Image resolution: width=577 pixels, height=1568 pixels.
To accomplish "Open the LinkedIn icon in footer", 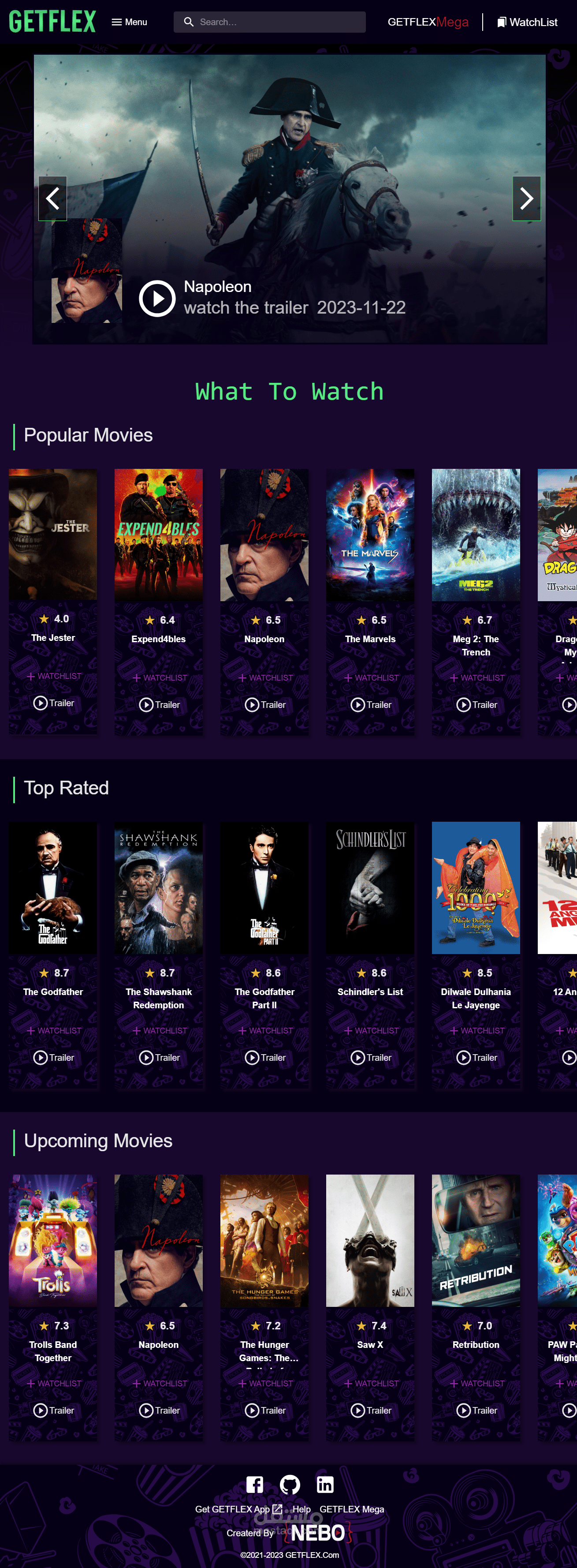I will click(325, 1485).
